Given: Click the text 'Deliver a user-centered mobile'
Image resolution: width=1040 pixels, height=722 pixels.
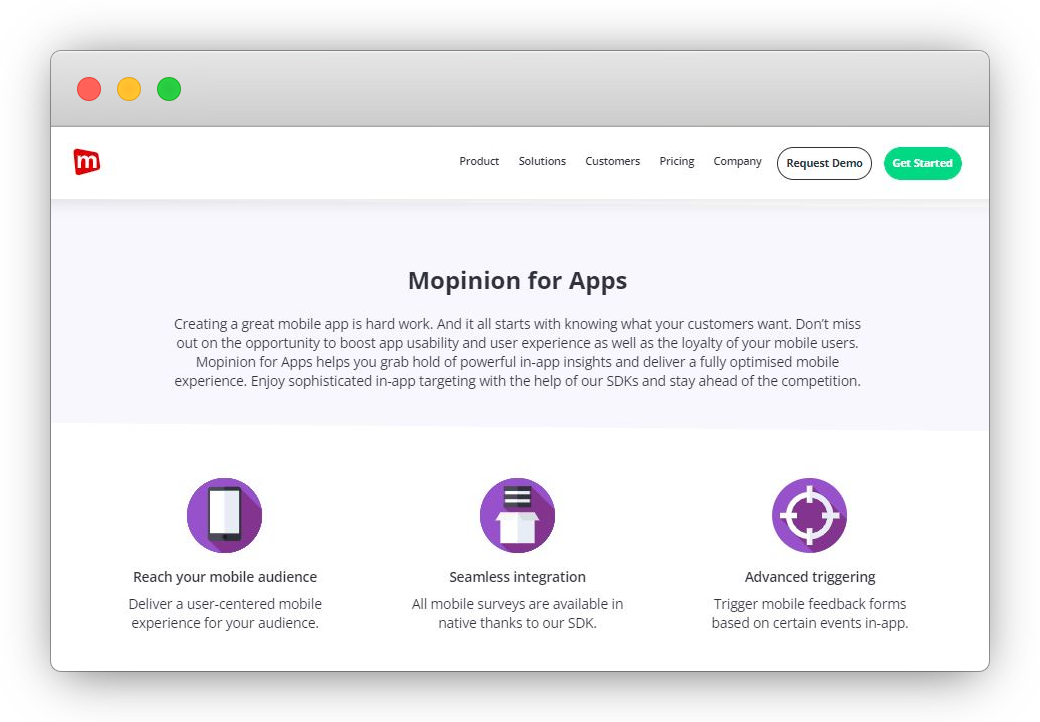Looking at the screenshot, I should pyautogui.click(x=225, y=604).
